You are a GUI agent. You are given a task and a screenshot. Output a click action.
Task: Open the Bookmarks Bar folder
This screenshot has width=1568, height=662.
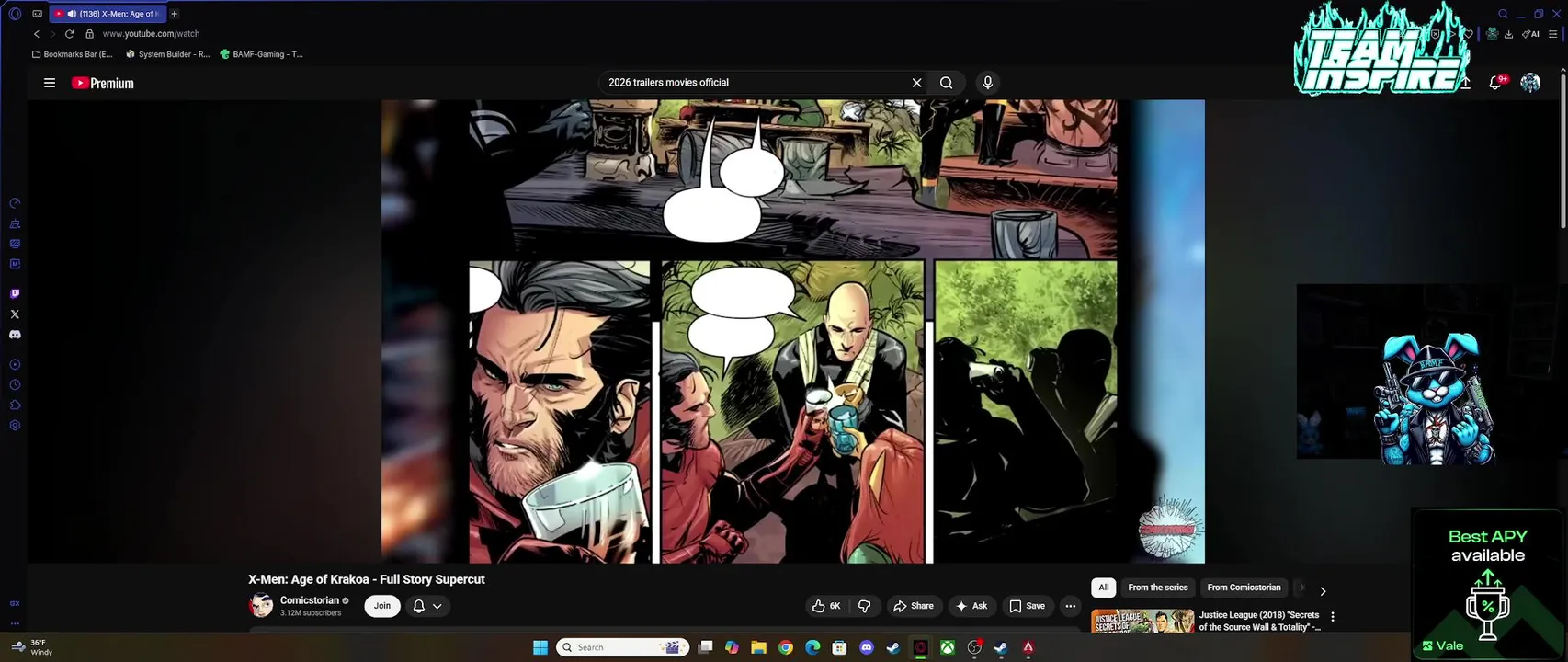point(72,54)
